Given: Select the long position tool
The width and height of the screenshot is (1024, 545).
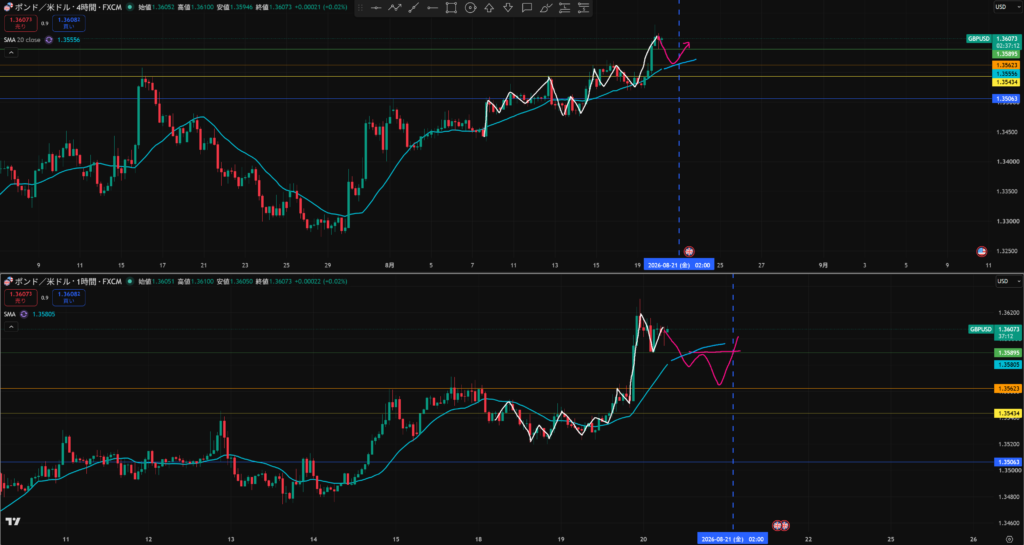Looking at the screenshot, I should [564, 8].
